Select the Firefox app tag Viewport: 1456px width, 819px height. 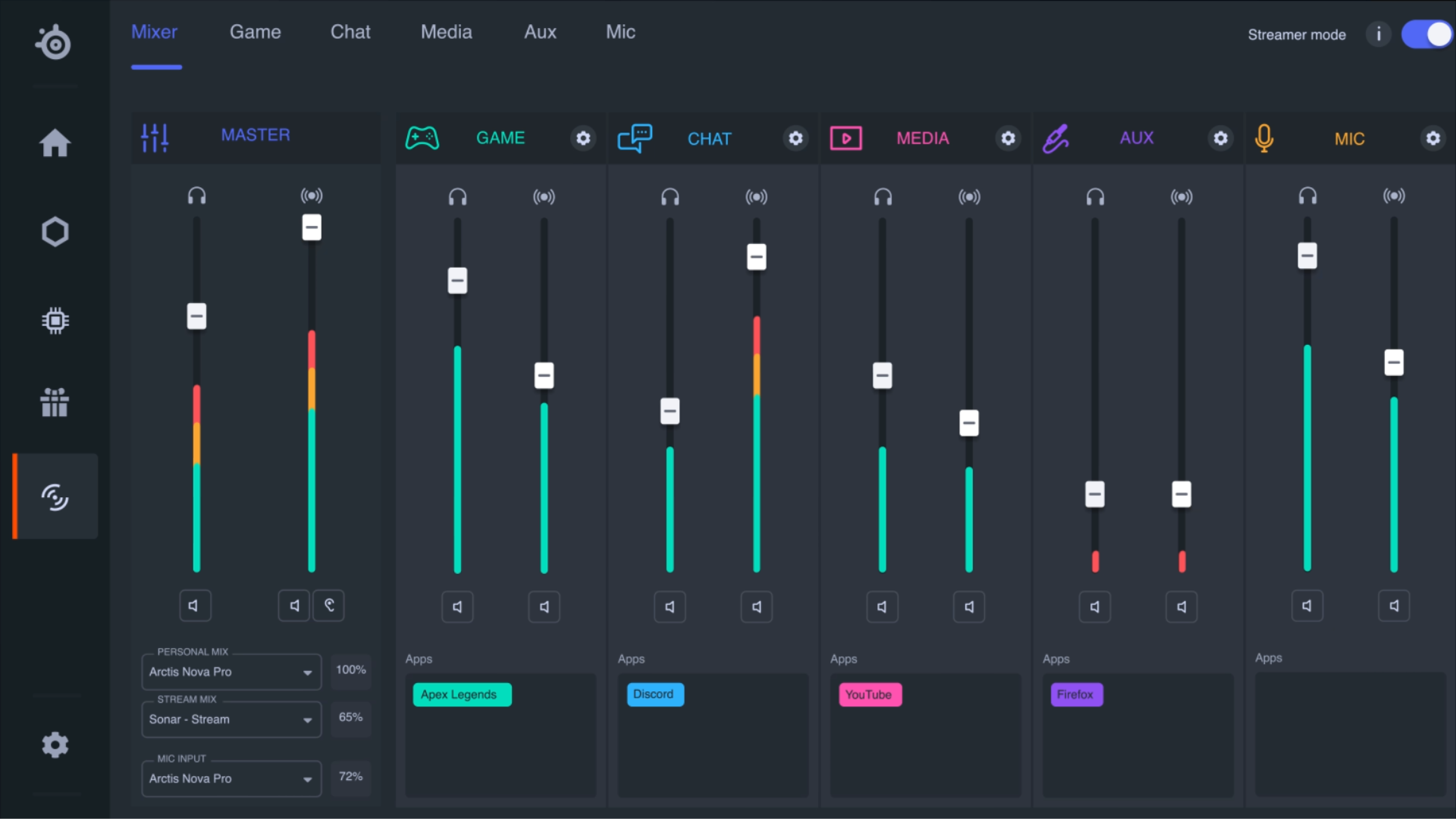point(1077,695)
